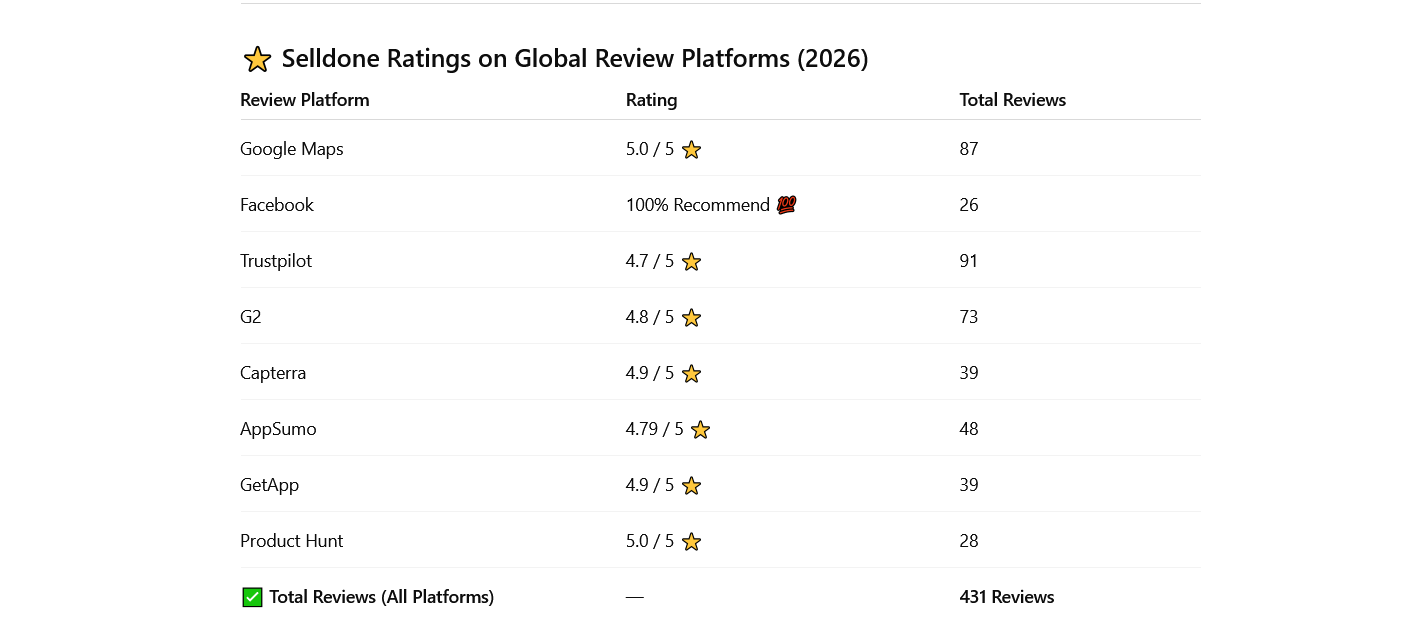Click the review count '39' for Capterra
The image size is (1405, 630).
(x=969, y=373)
